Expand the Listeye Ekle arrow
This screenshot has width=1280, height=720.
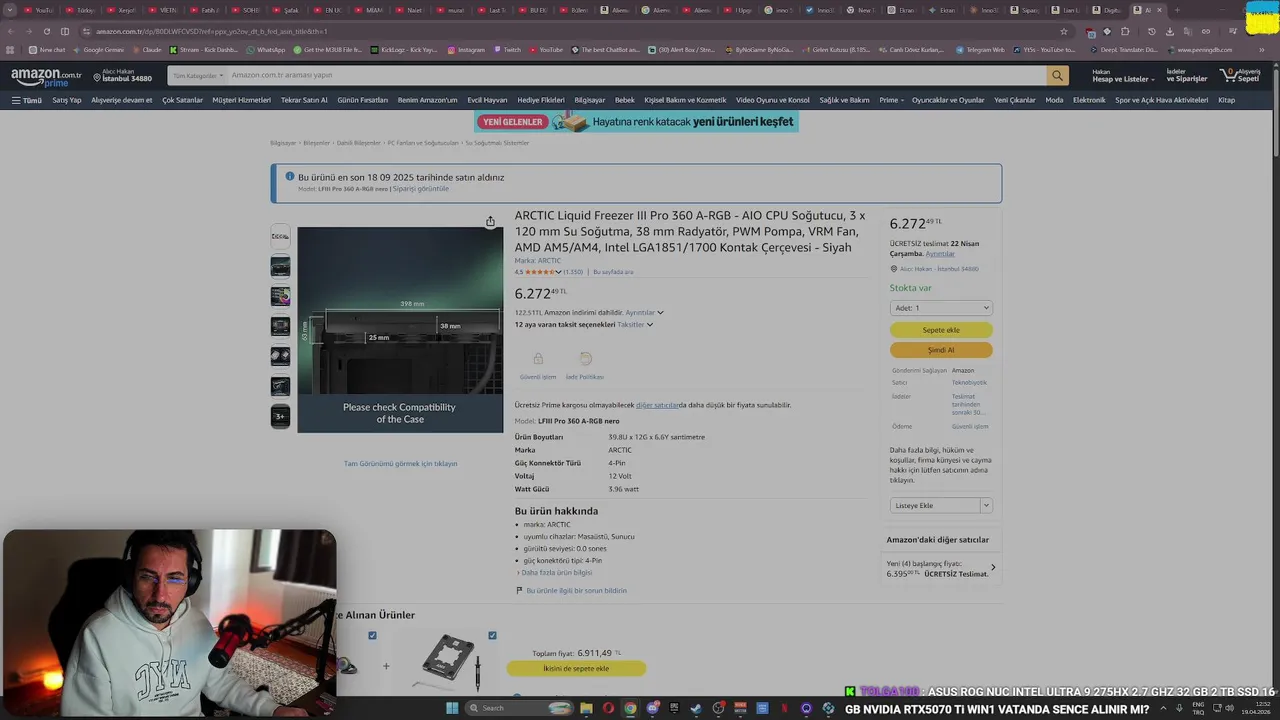coord(986,505)
